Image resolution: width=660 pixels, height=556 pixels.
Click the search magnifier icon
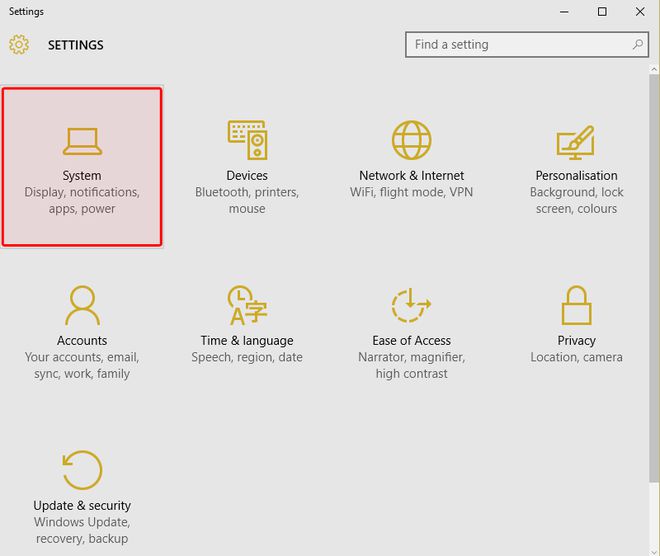(638, 44)
